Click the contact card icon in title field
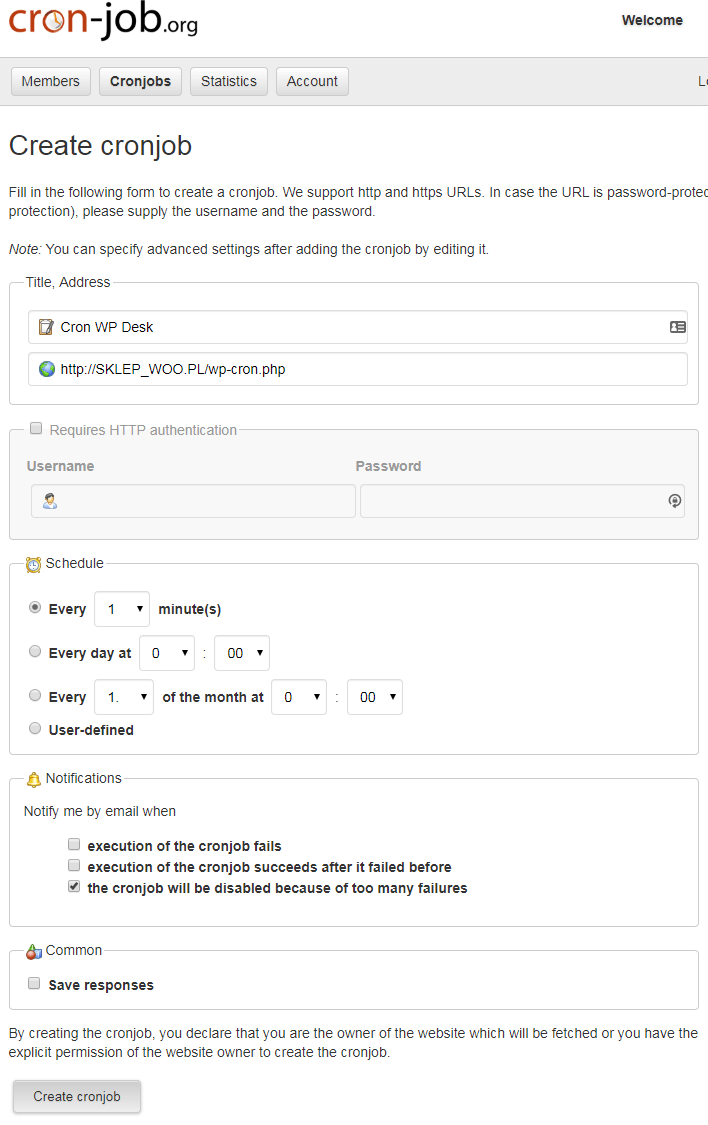 [x=677, y=327]
